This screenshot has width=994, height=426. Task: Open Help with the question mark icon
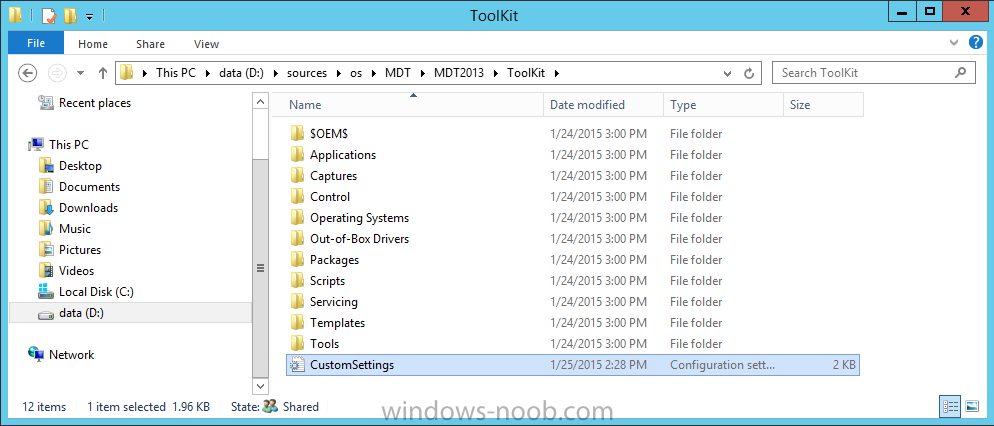(x=976, y=42)
